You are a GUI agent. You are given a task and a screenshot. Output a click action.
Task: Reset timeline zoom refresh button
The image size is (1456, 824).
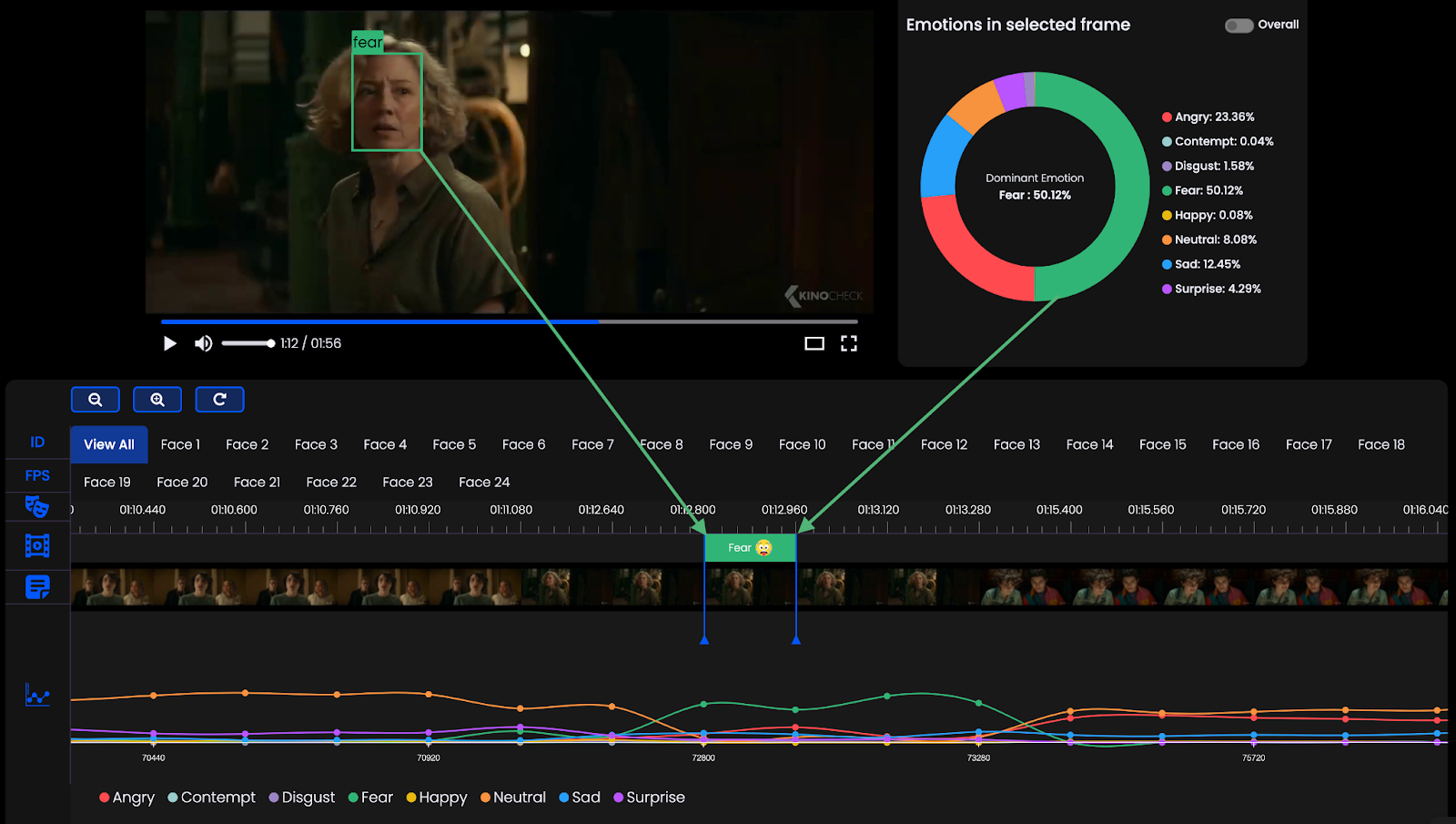point(219,400)
